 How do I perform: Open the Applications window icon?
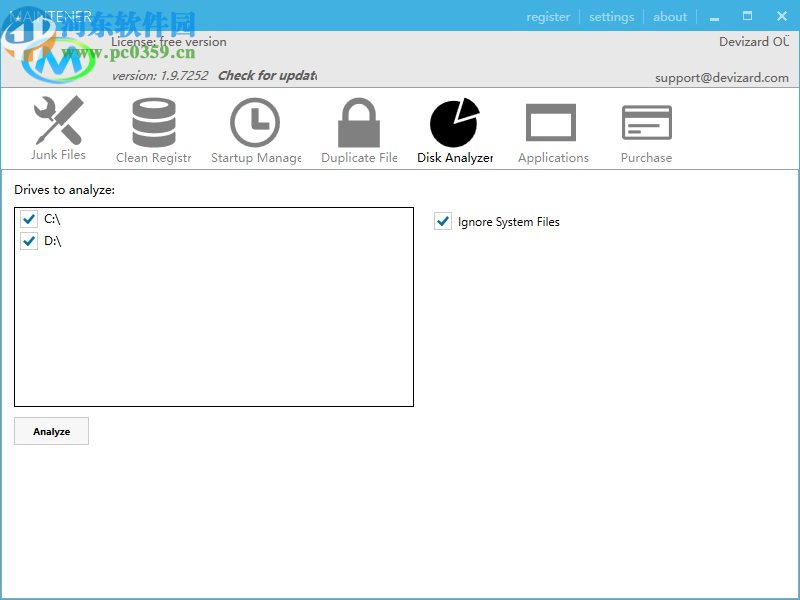[x=551, y=122]
